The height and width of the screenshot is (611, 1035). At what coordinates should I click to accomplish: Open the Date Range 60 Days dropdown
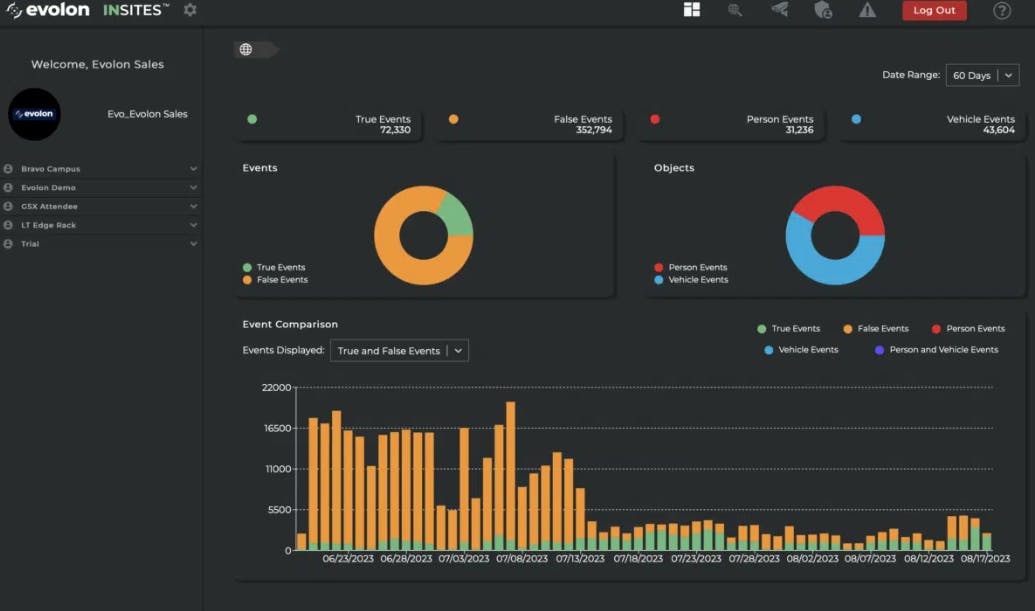tap(981, 75)
